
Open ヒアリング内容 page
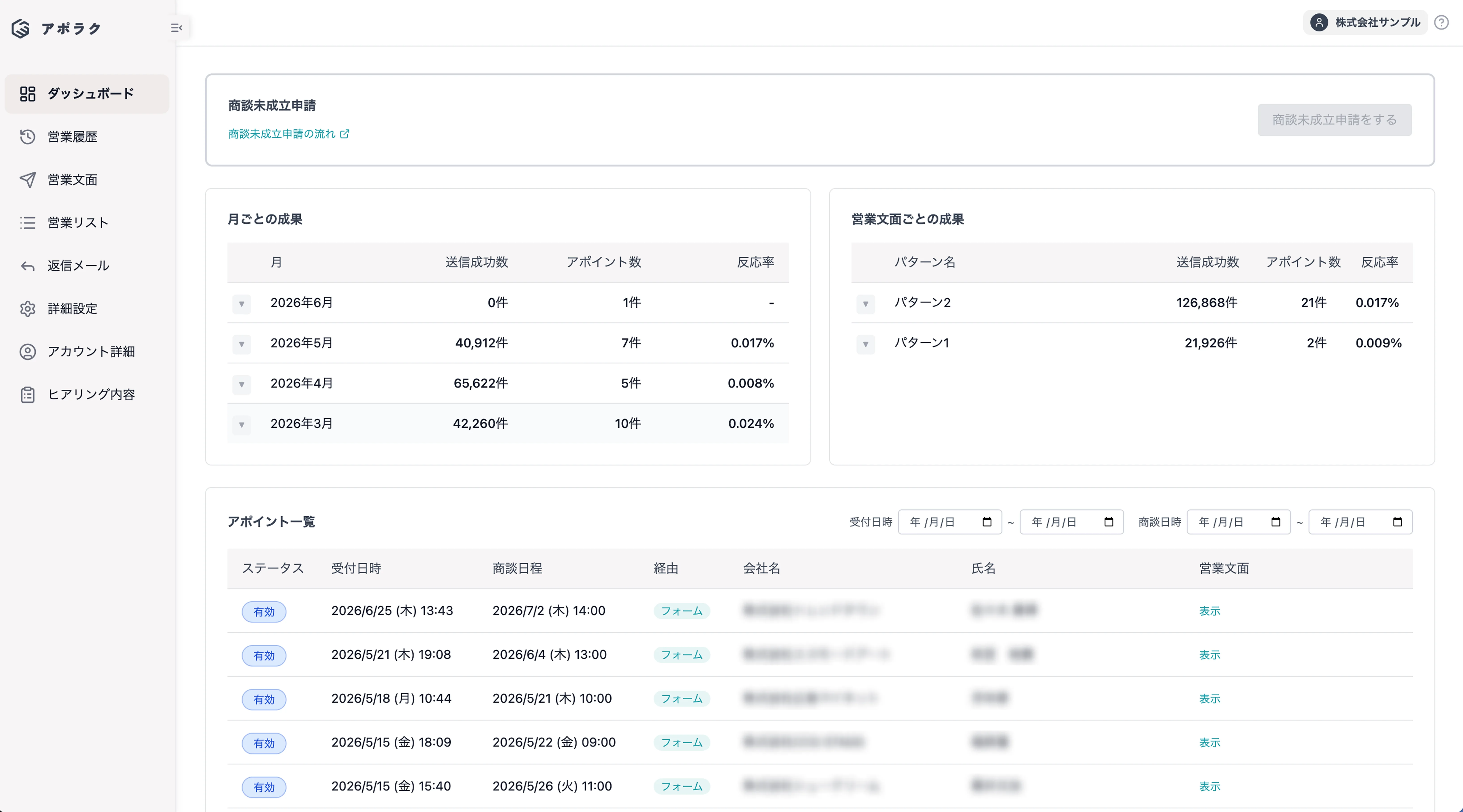pos(87,395)
